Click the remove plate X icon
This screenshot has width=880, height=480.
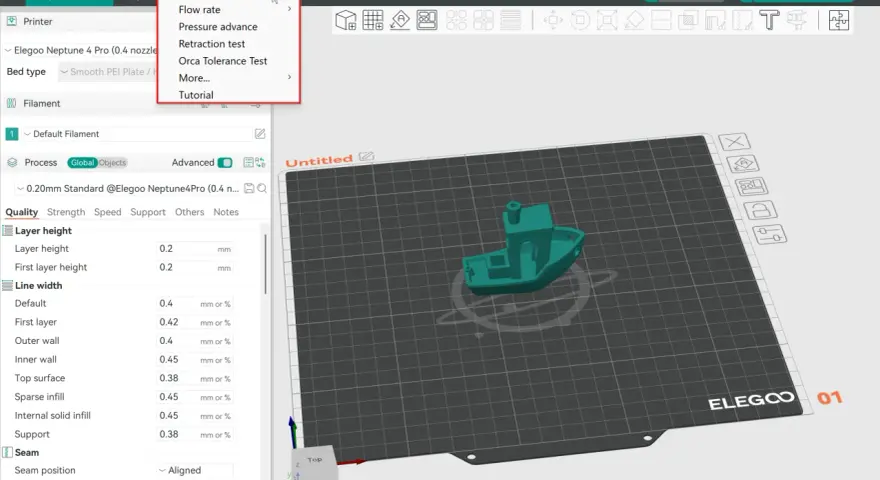735,142
